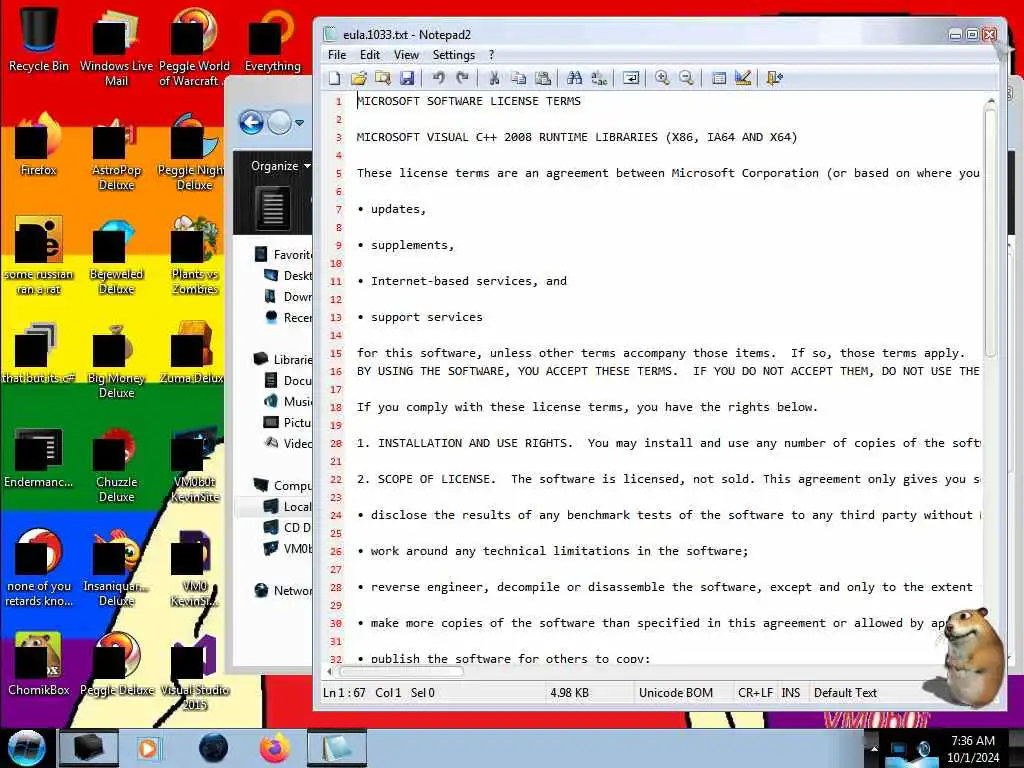This screenshot has width=1024, height=768.
Task: Click the scroll up arrow in Notepad2
Action: 990,101
